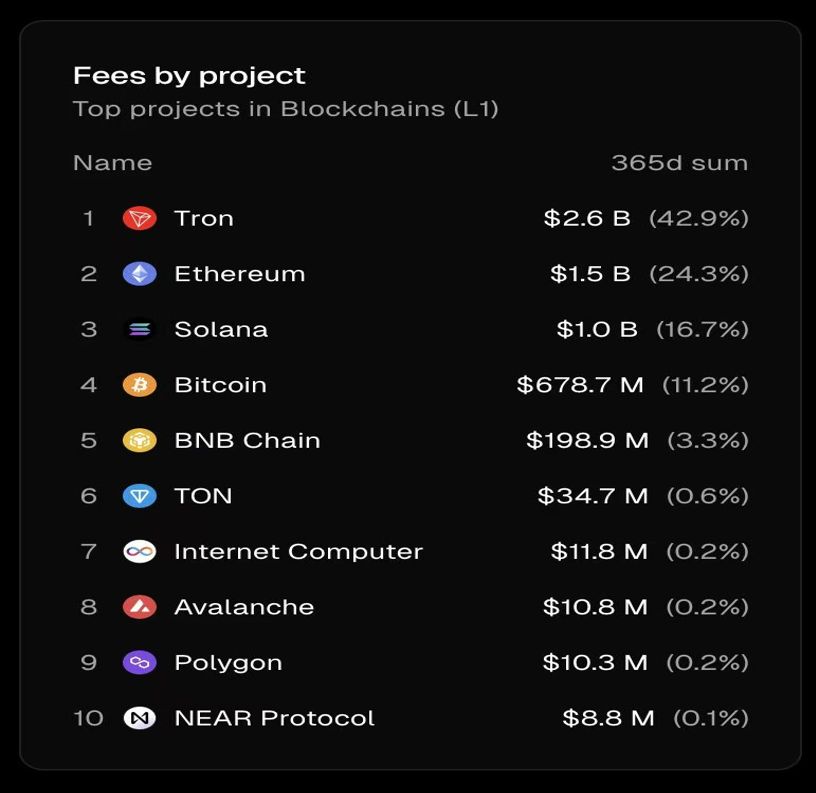Click the orange Bitcoin icon
816x793 pixels.
pyautogui.click(x=139, y=385)
